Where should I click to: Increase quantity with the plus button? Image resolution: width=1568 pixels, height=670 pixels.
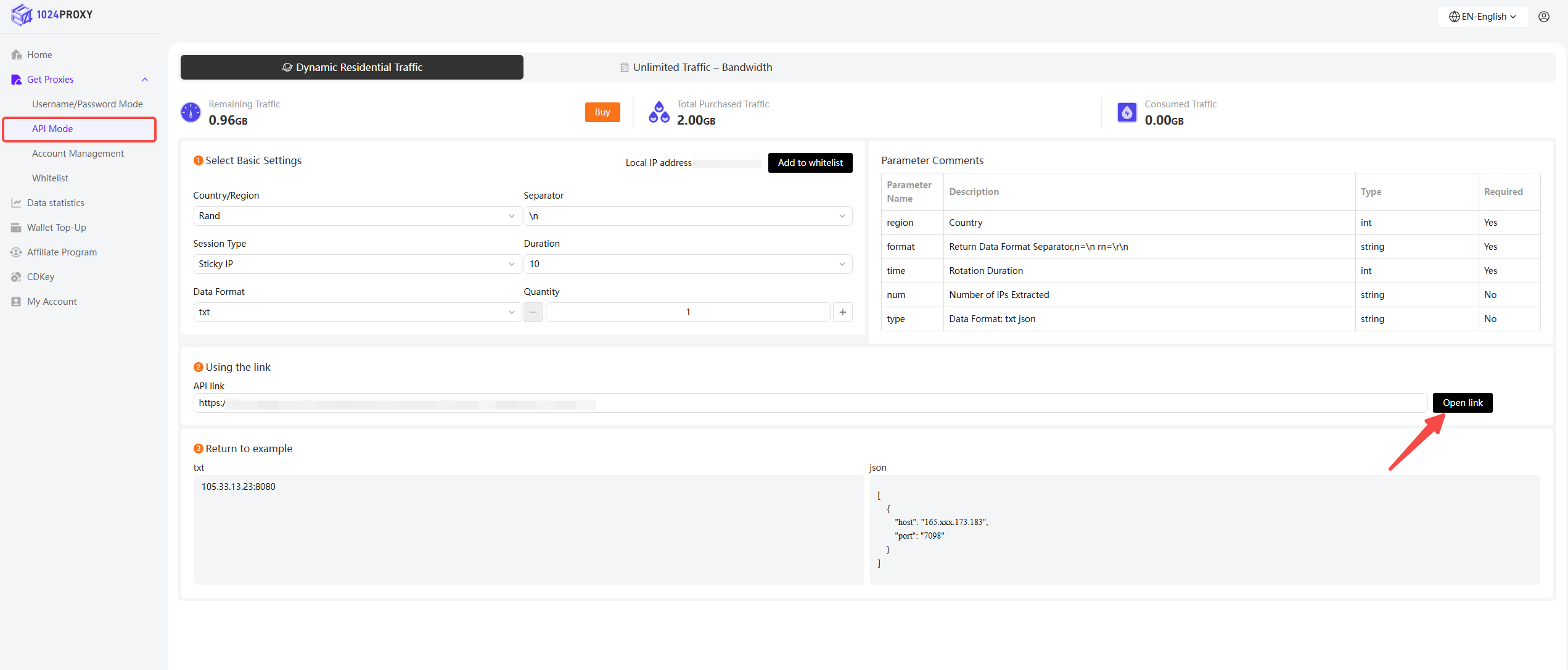pyautogui.click(x=842, y=312)
